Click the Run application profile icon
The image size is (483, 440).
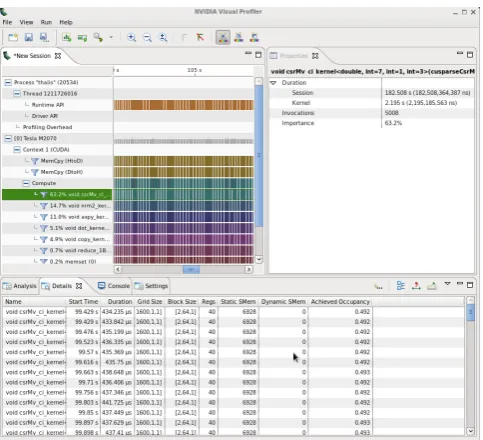67,37
